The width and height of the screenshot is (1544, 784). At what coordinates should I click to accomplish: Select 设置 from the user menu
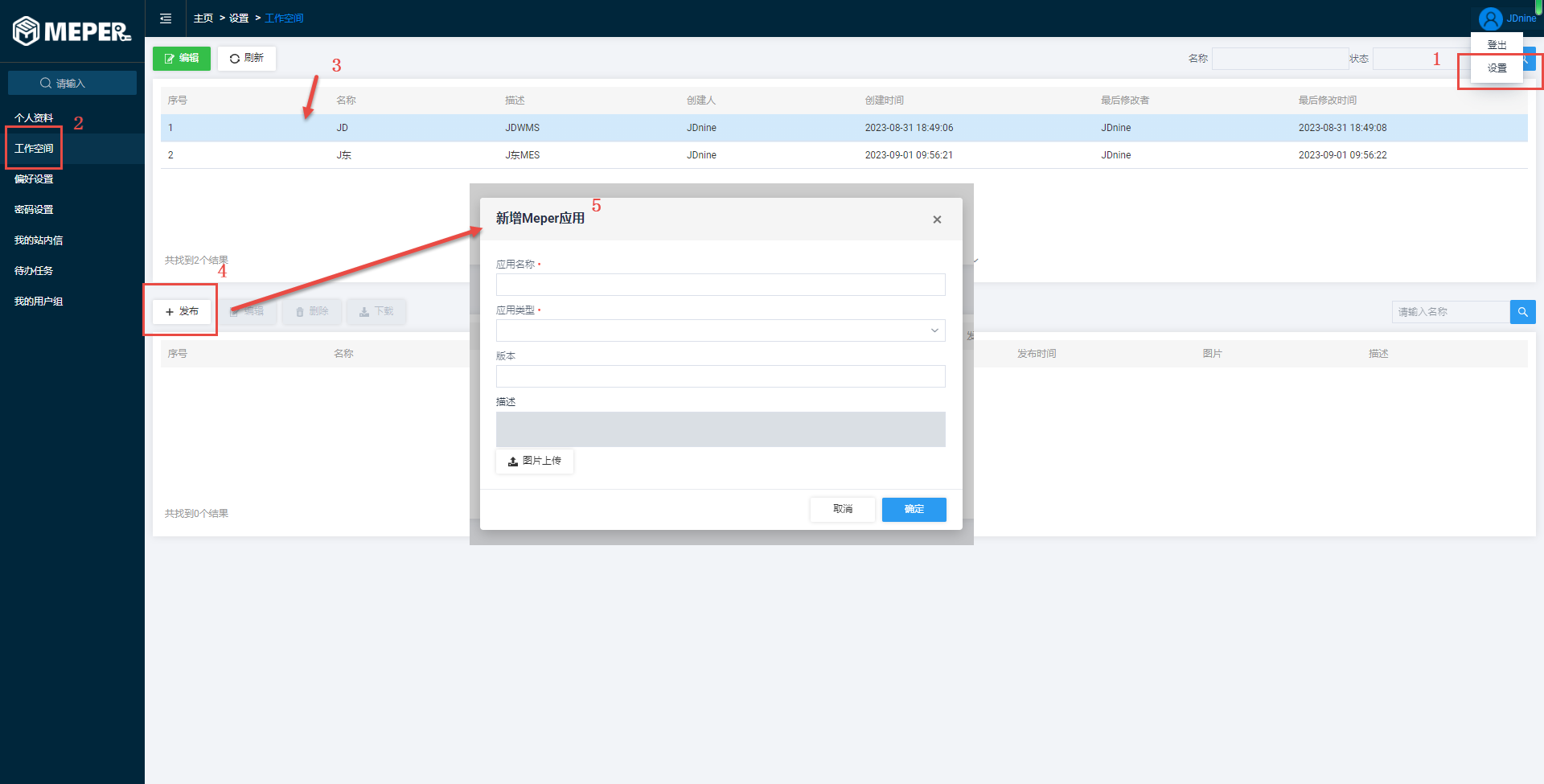click(1497, 68)
